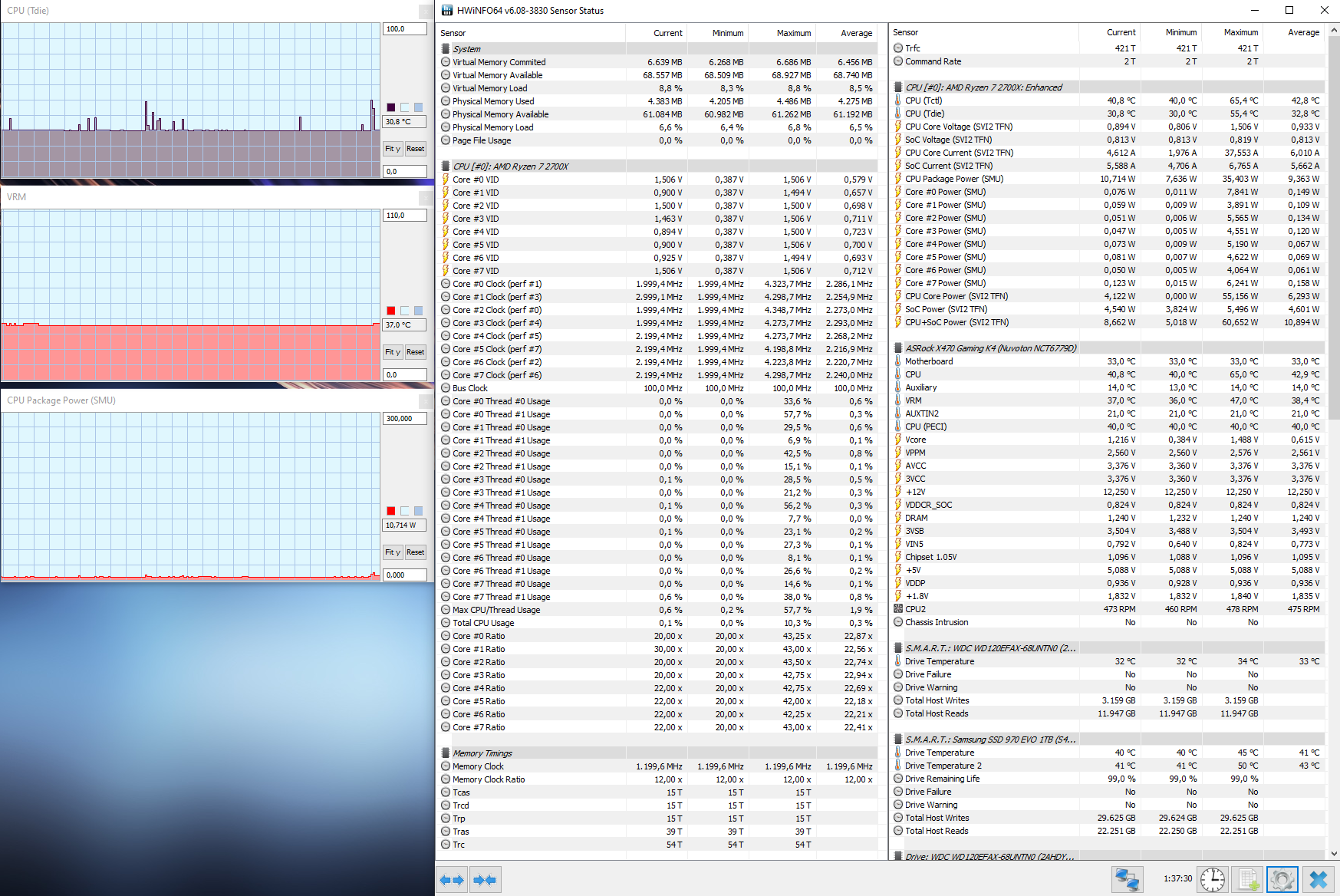Click the Bus Clock circle icon
1340x896 pixels.
click(446, 388)
